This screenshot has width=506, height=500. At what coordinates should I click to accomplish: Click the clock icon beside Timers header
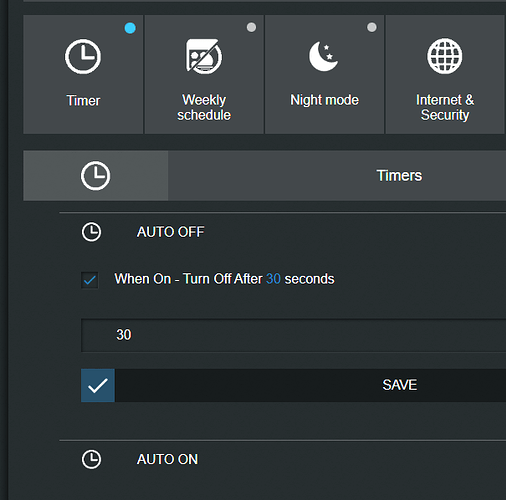95,176
